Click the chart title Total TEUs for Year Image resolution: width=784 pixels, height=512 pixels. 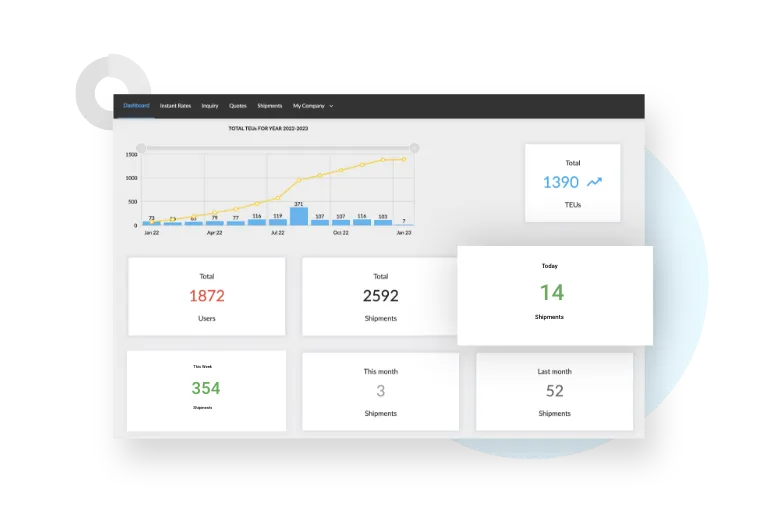267,129
